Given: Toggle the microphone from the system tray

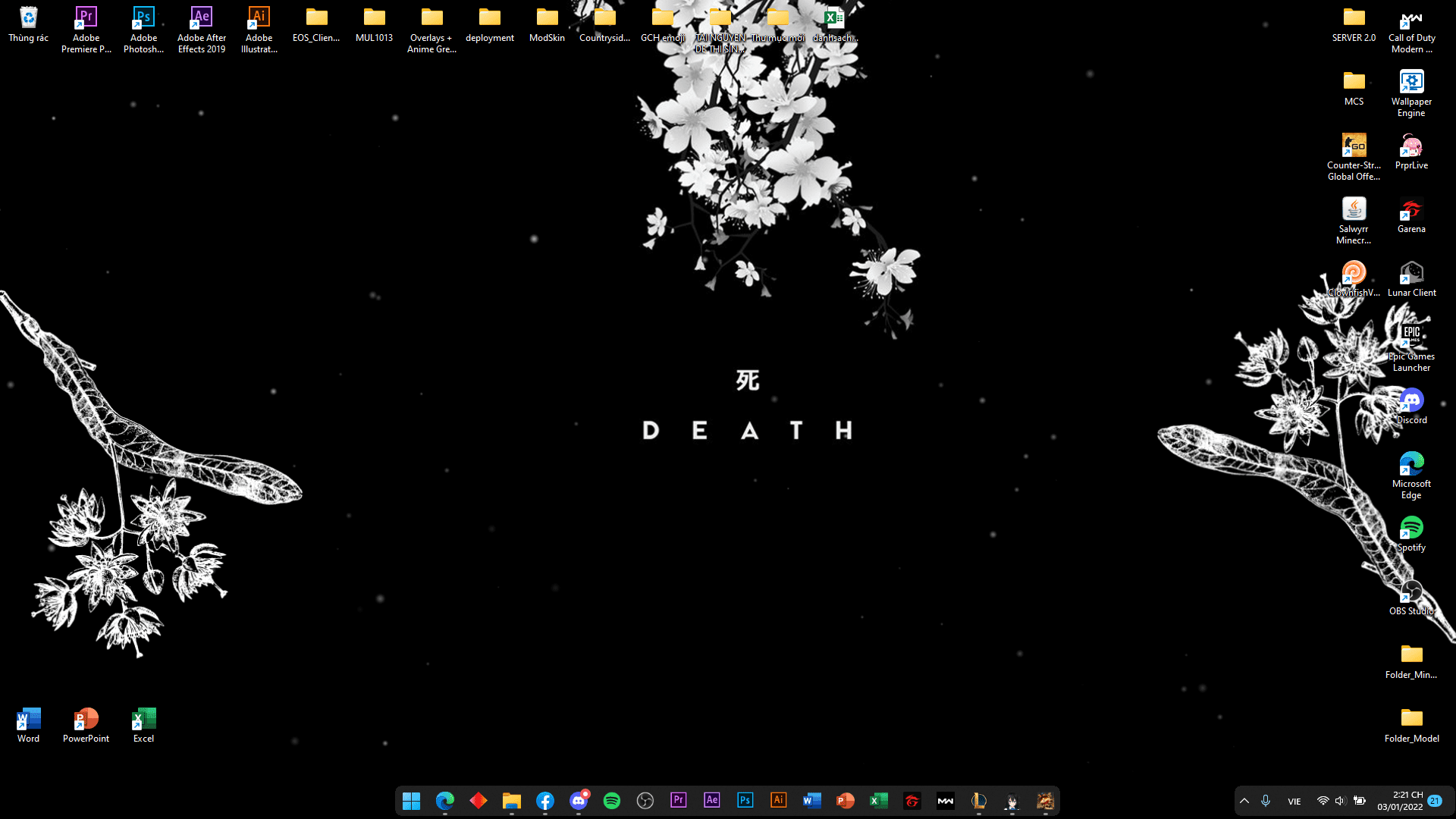Looking at the screenshot, I should pyautogui.click(x=1265, y=800).
